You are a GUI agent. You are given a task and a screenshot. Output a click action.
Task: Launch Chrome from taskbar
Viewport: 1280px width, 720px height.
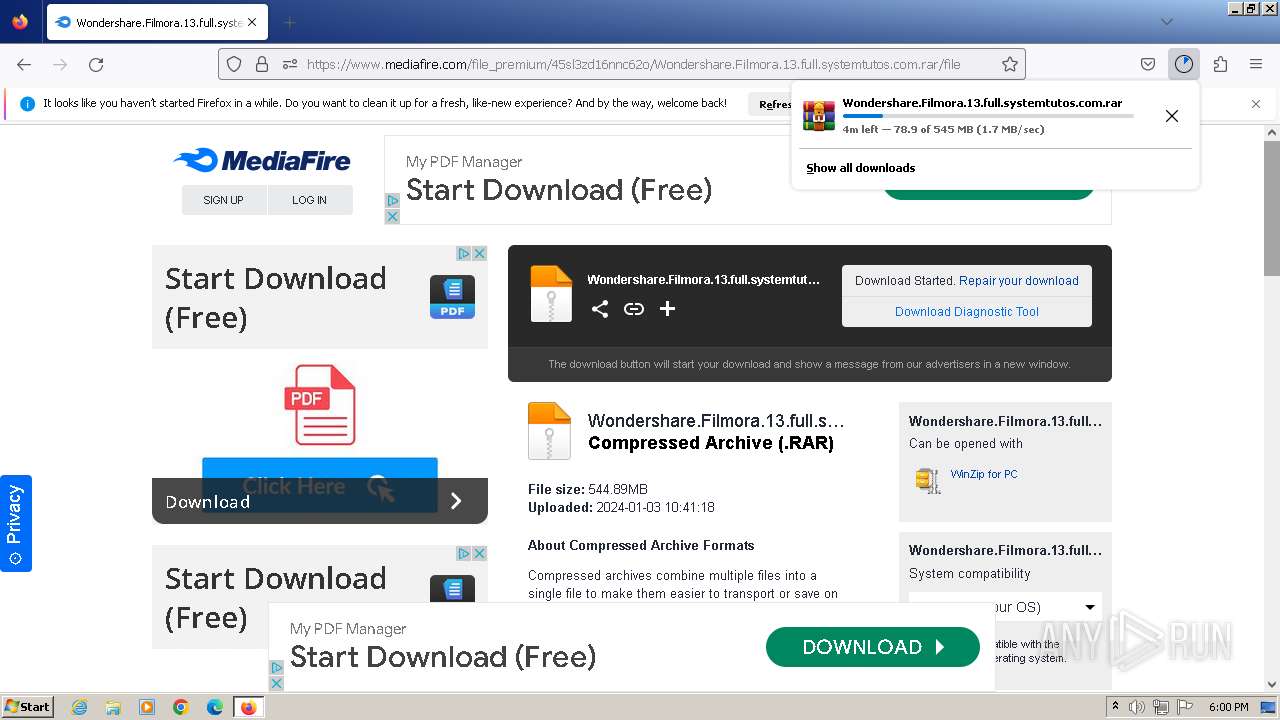click(181, 707)
